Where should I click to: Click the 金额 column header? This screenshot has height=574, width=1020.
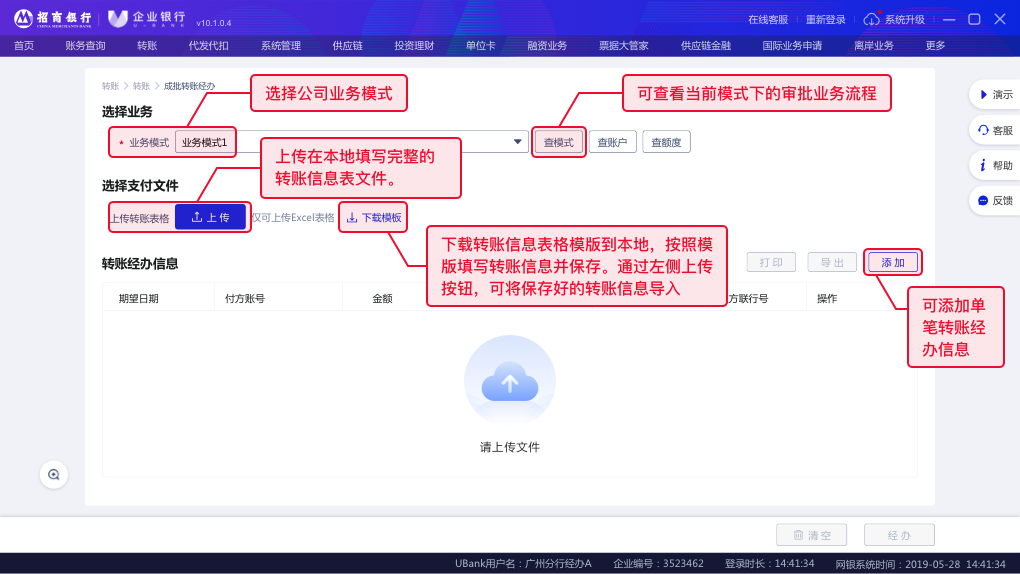pyautogui.click(x=382, y=298)
